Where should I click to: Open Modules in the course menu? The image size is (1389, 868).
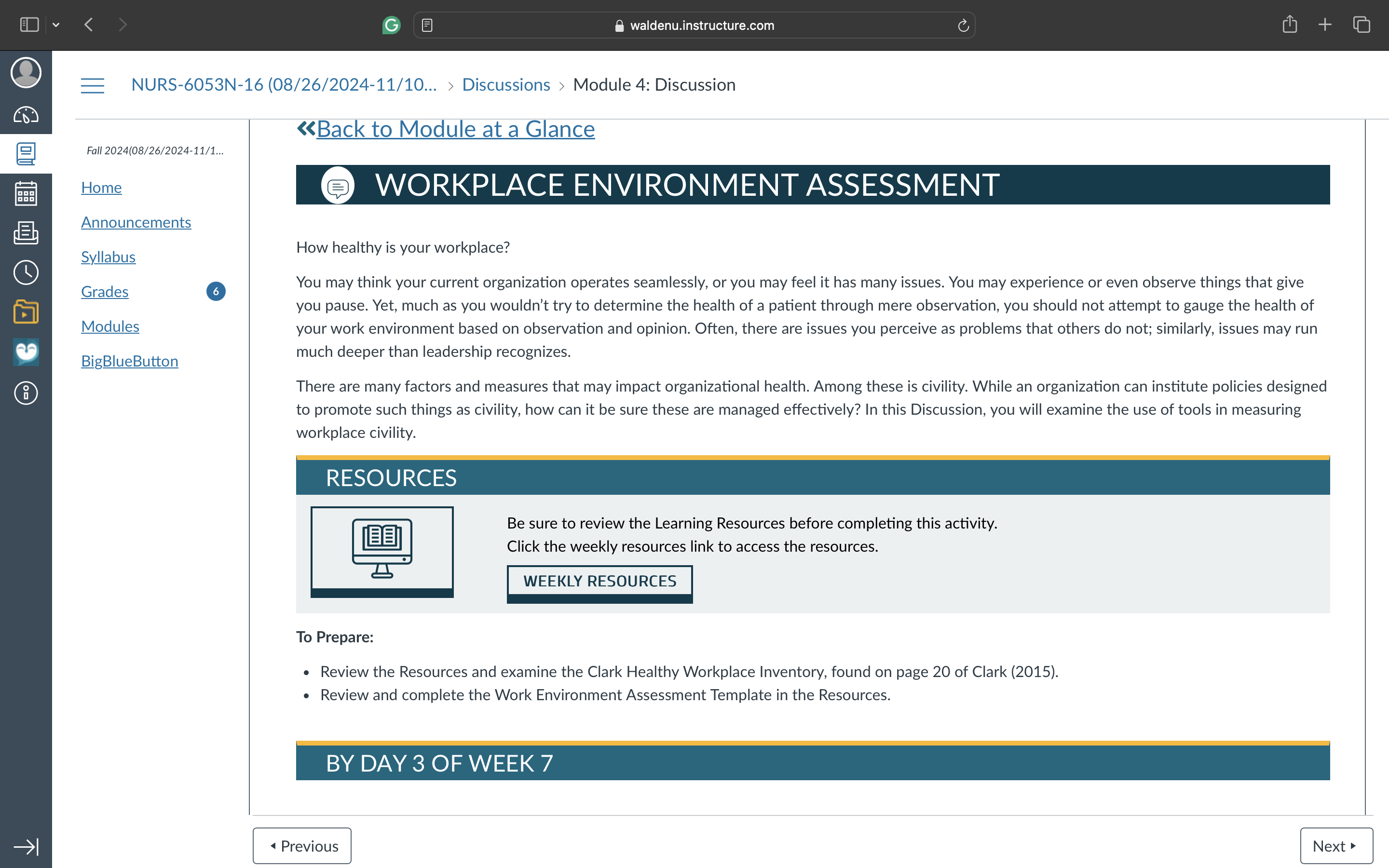pyautogui.click(x=110, y=326)
